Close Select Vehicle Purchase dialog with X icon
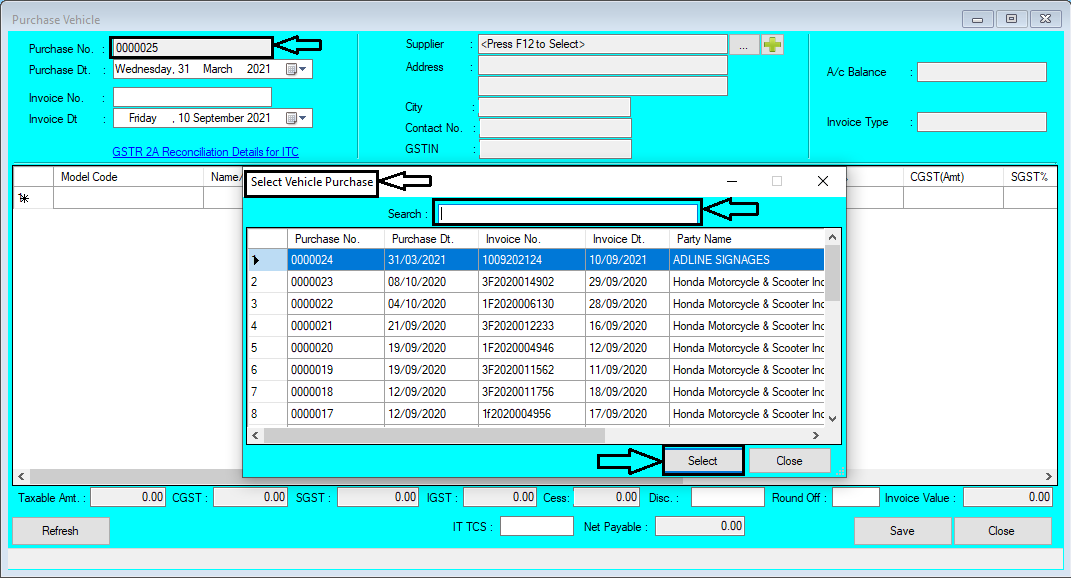This screenshot has width=1071, height=578. click(823, 181)
